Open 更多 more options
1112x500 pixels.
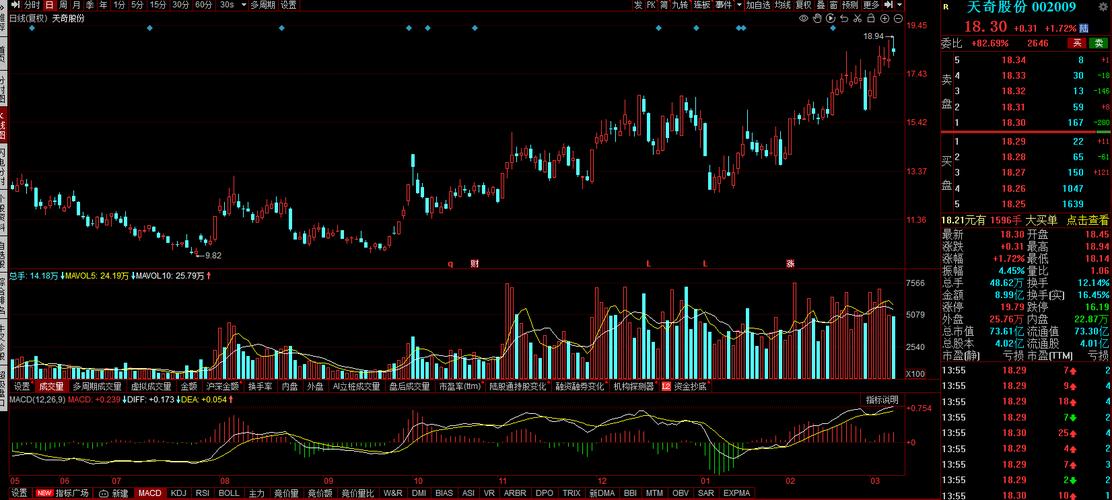871,5
